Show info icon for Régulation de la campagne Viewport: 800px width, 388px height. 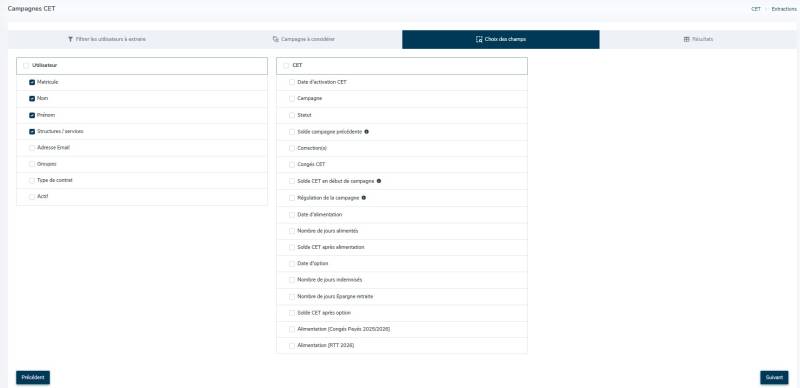pyautogui.click(x=364, y=198)
